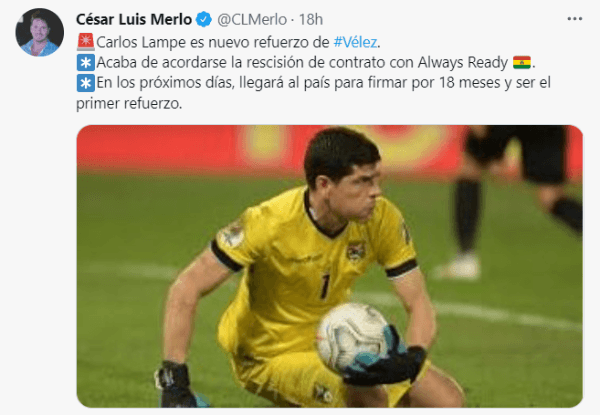Click the asterisk emoji before 'En los'

pyautogui.click(x=85, y=83)
